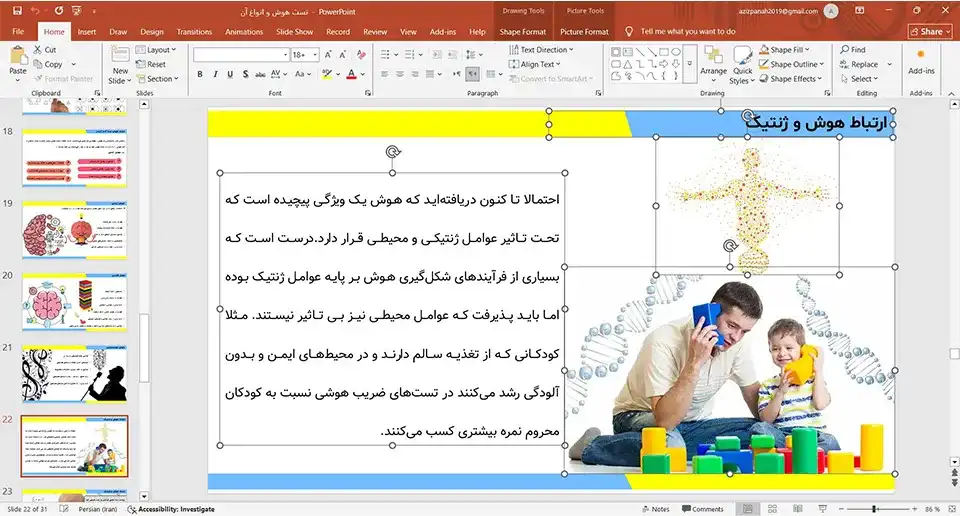Open the Font dialog launcher
This screenshot has height=516, width=960.
click(x=368, y=93)
